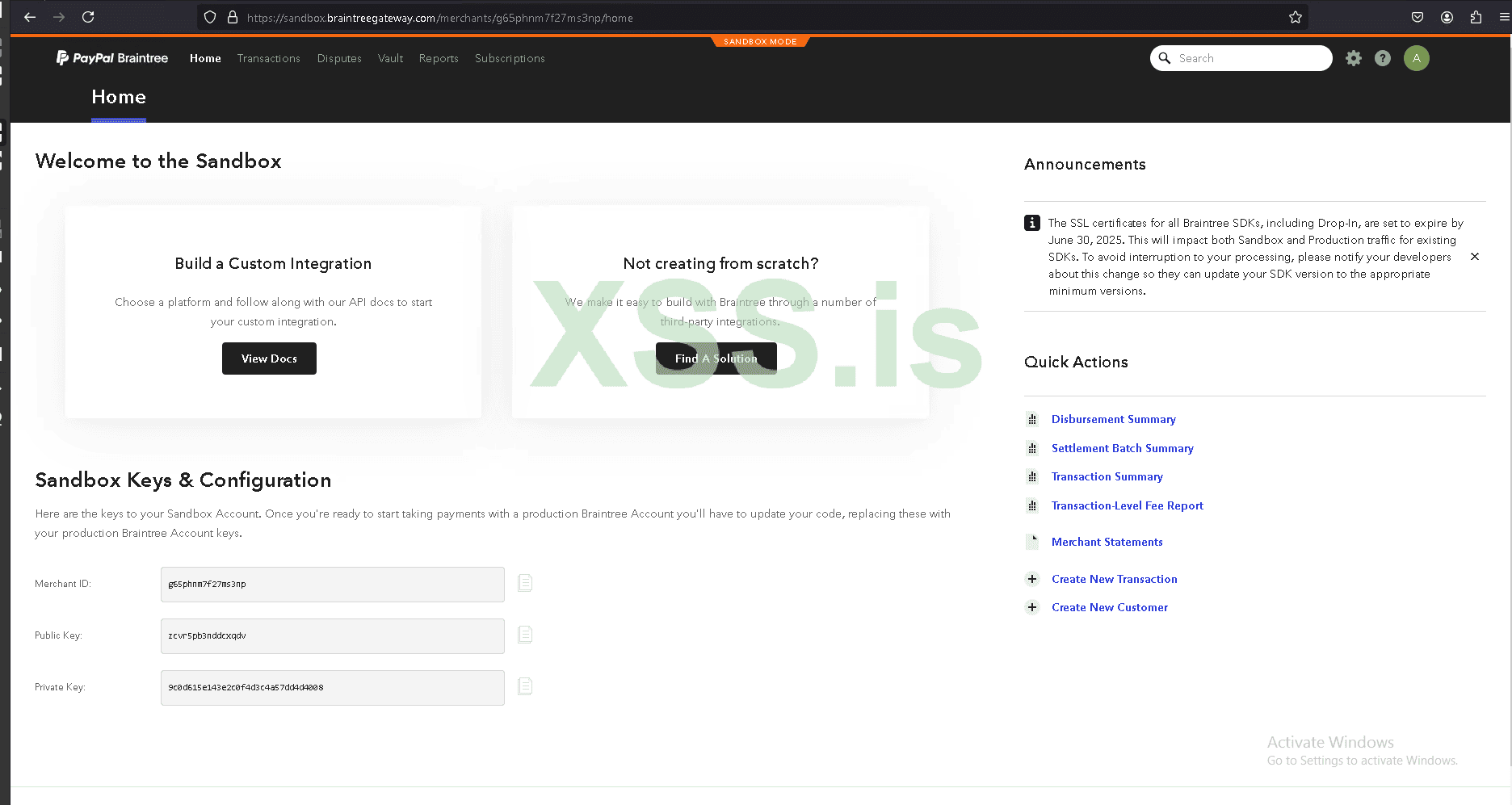1512x805 pixels.
Task: Open the Disputes menu
Action: point(339,58)
